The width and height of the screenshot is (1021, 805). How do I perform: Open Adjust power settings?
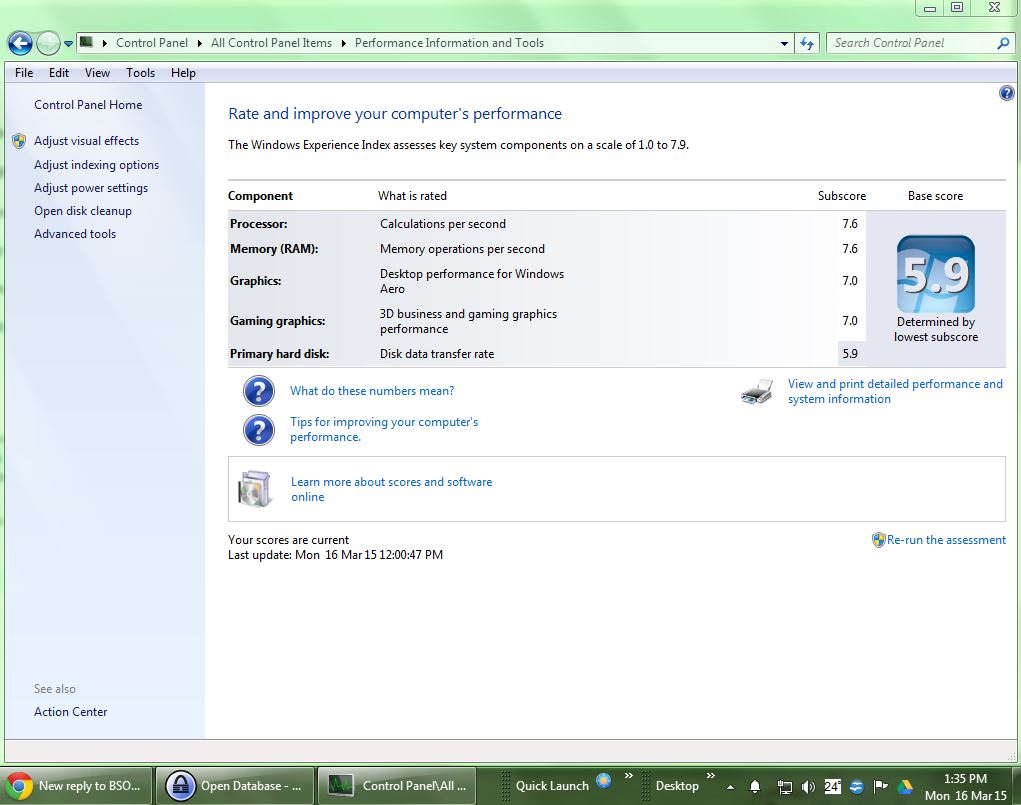coord(91,188)
